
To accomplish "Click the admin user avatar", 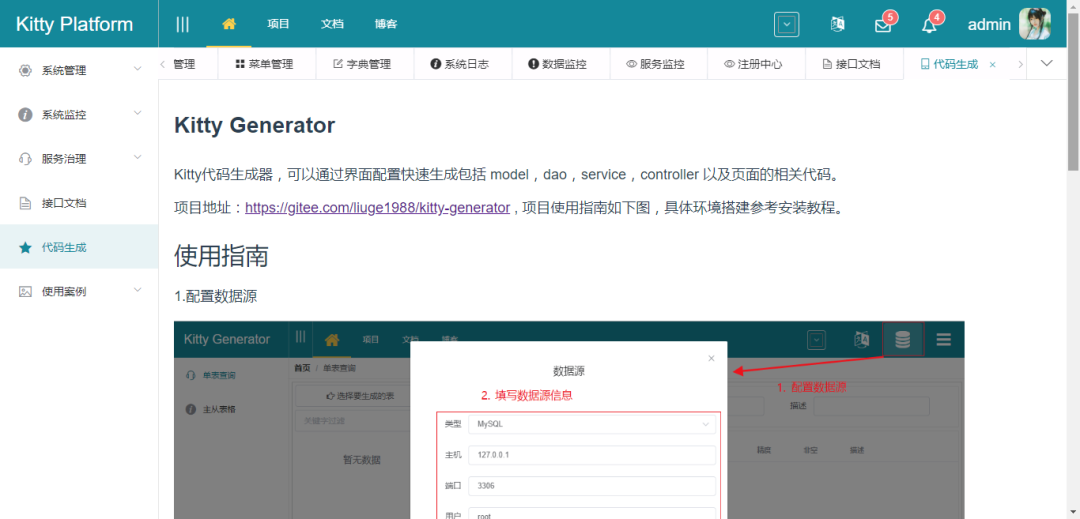I will click(x=1035, y=24).
